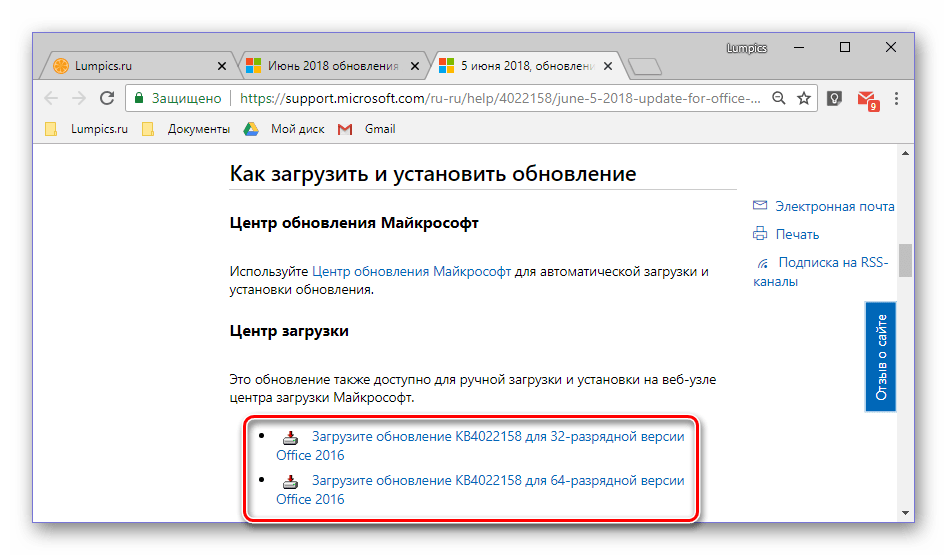Open Подписка на RSS-каналы link
The image size is (947, 555).
click(821, 272)
